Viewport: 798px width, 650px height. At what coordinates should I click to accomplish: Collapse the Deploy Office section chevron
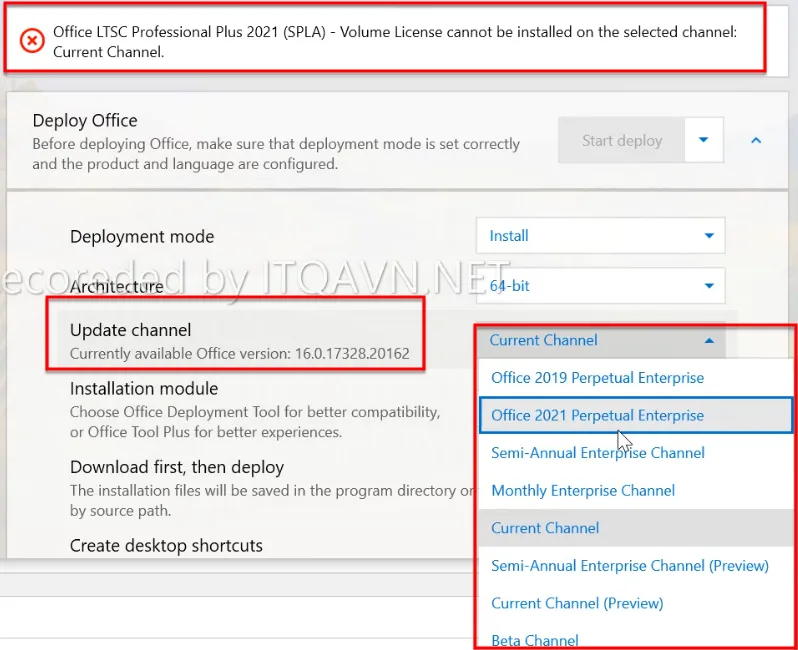click(x=756, y=140)
